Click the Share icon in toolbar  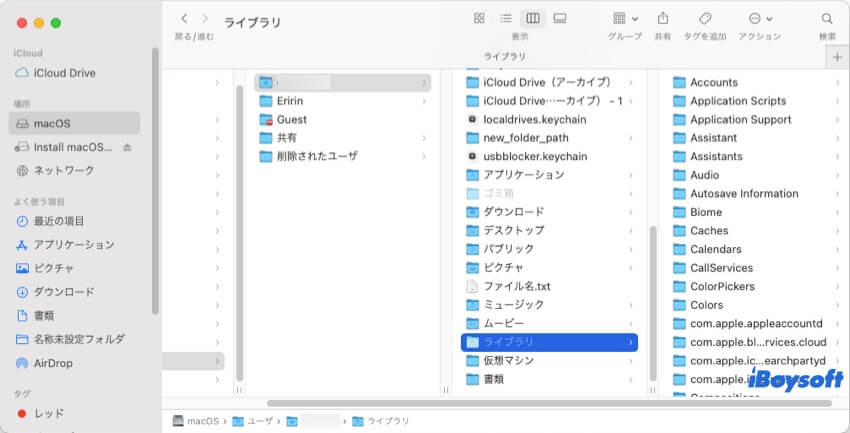663,18
